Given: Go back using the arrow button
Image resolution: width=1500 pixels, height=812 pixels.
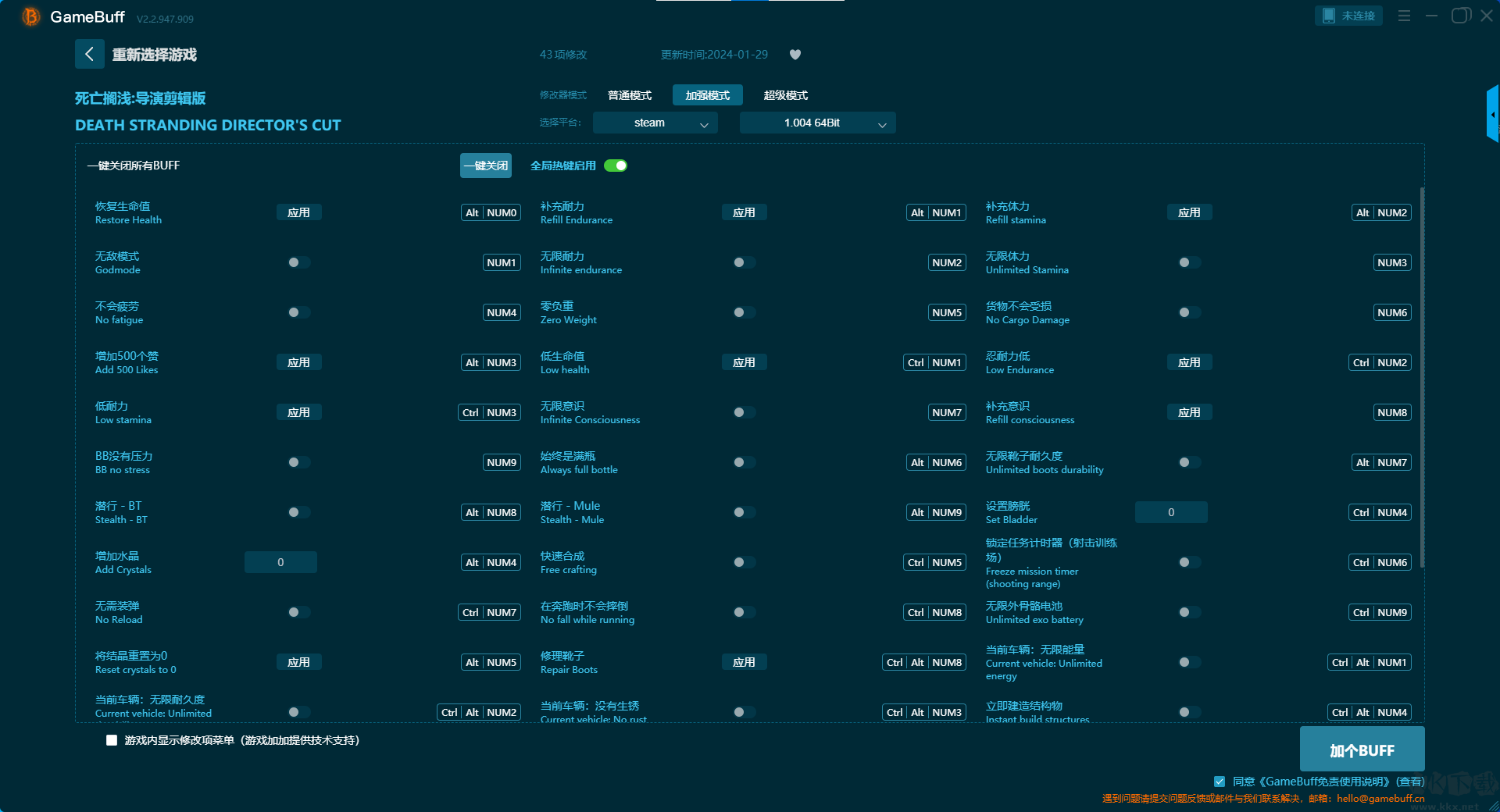Looking at the screenshot, I should (x=89, y=54).
